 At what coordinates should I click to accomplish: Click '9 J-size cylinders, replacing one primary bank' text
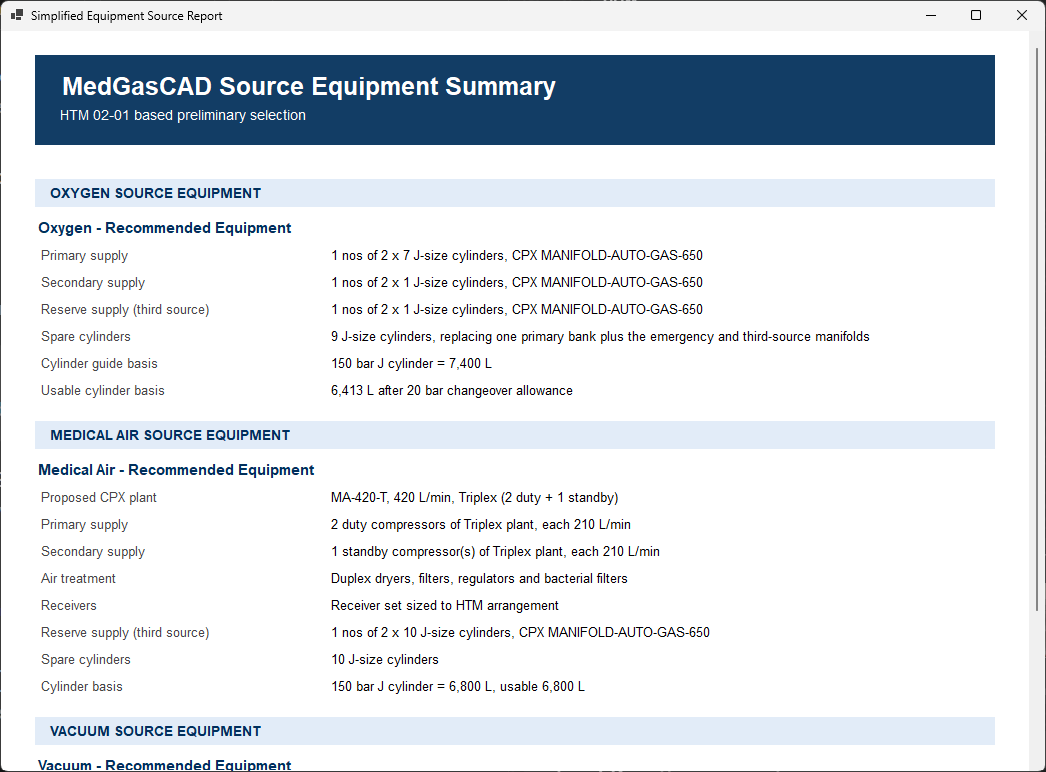[600, 337]
